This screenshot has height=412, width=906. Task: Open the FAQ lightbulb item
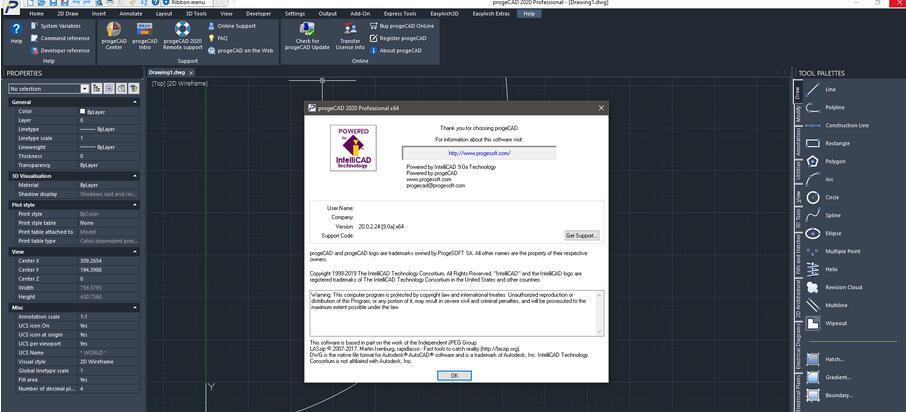tap(218, 38)
